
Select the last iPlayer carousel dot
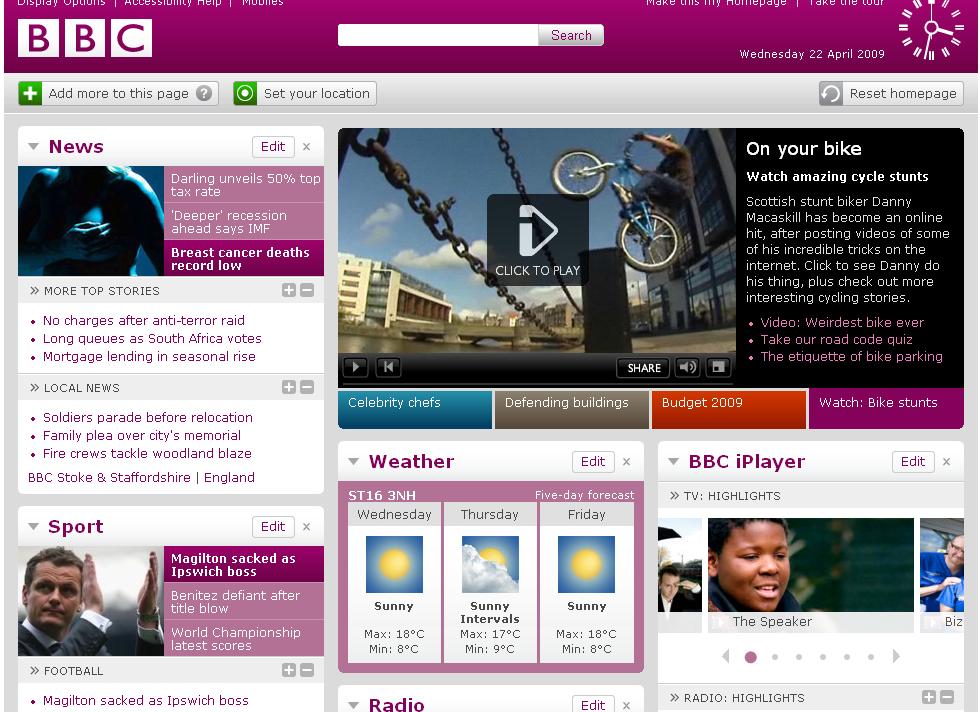(x=871, y=657)
